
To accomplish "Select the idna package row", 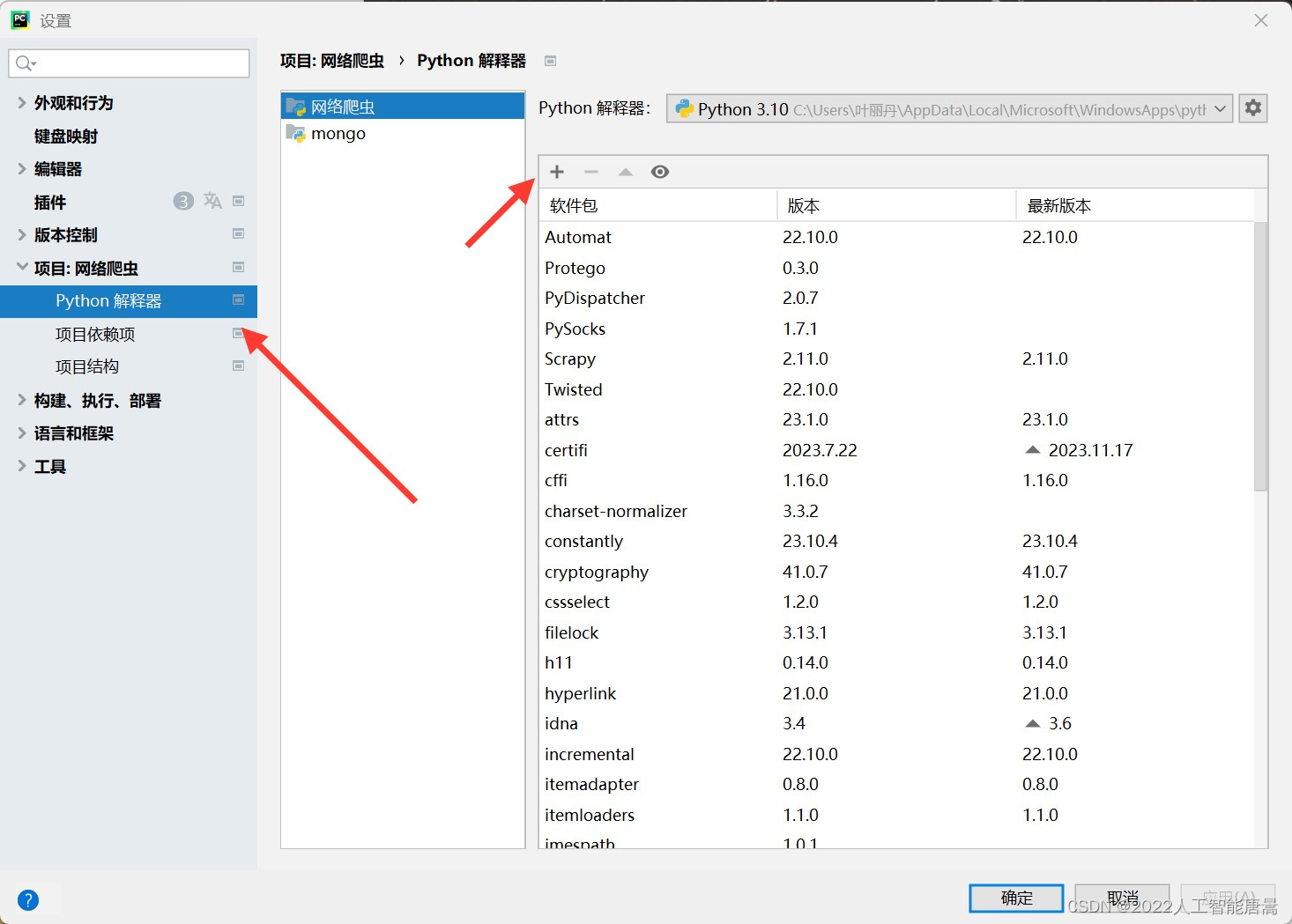I will tap(896, 723).
